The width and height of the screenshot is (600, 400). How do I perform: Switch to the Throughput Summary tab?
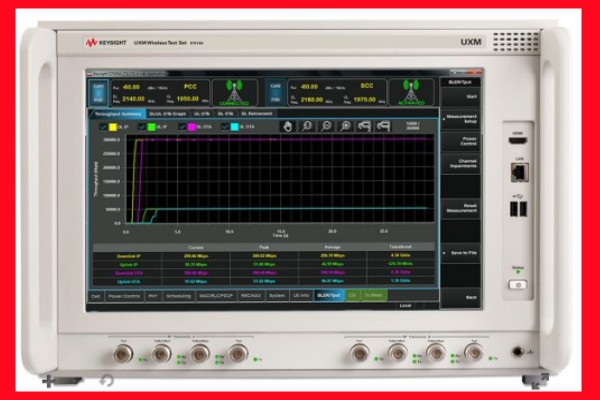pyautogui.click(x=118, y=115)
